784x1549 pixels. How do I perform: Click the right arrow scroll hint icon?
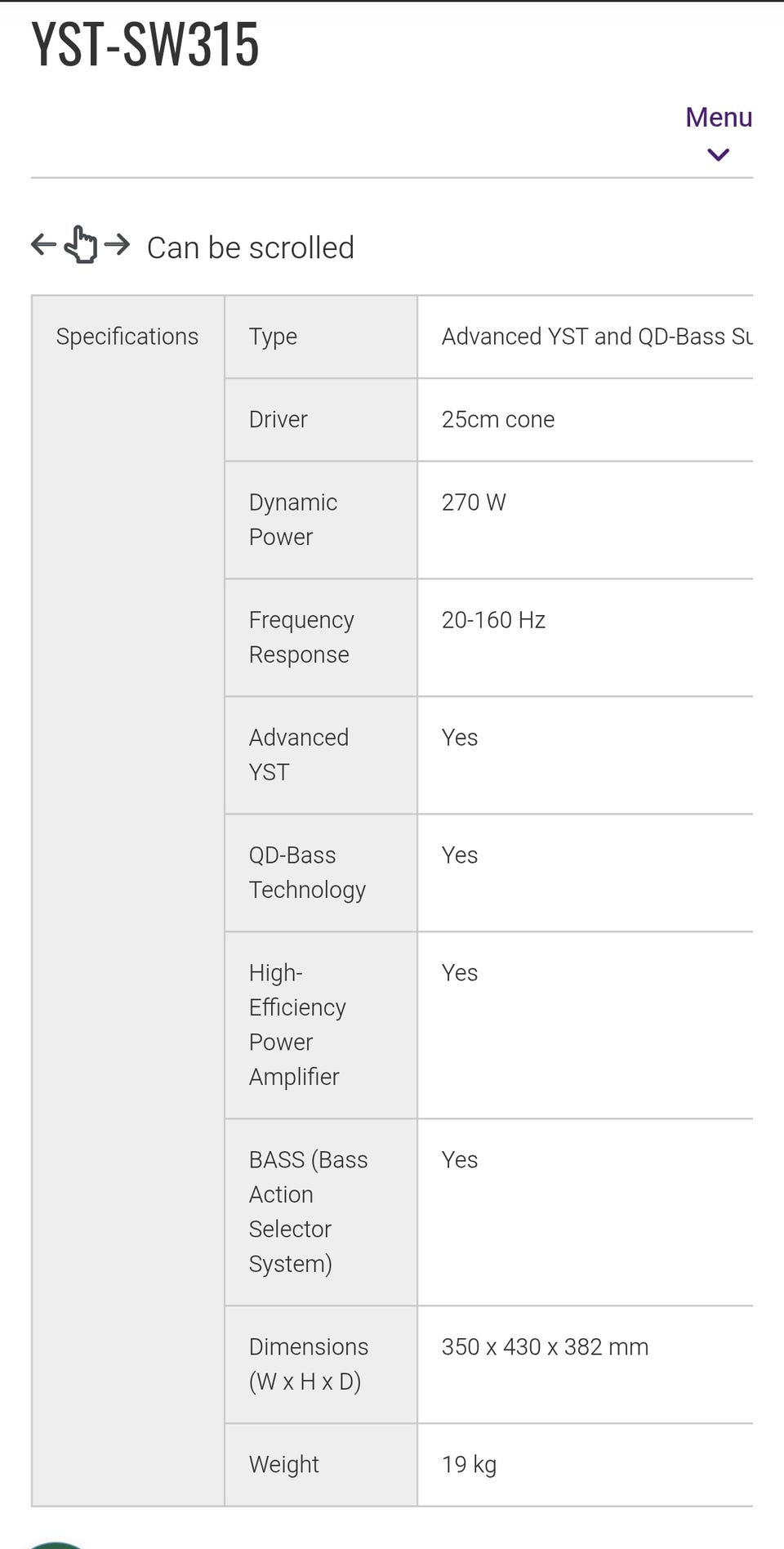tap(118, 243)
